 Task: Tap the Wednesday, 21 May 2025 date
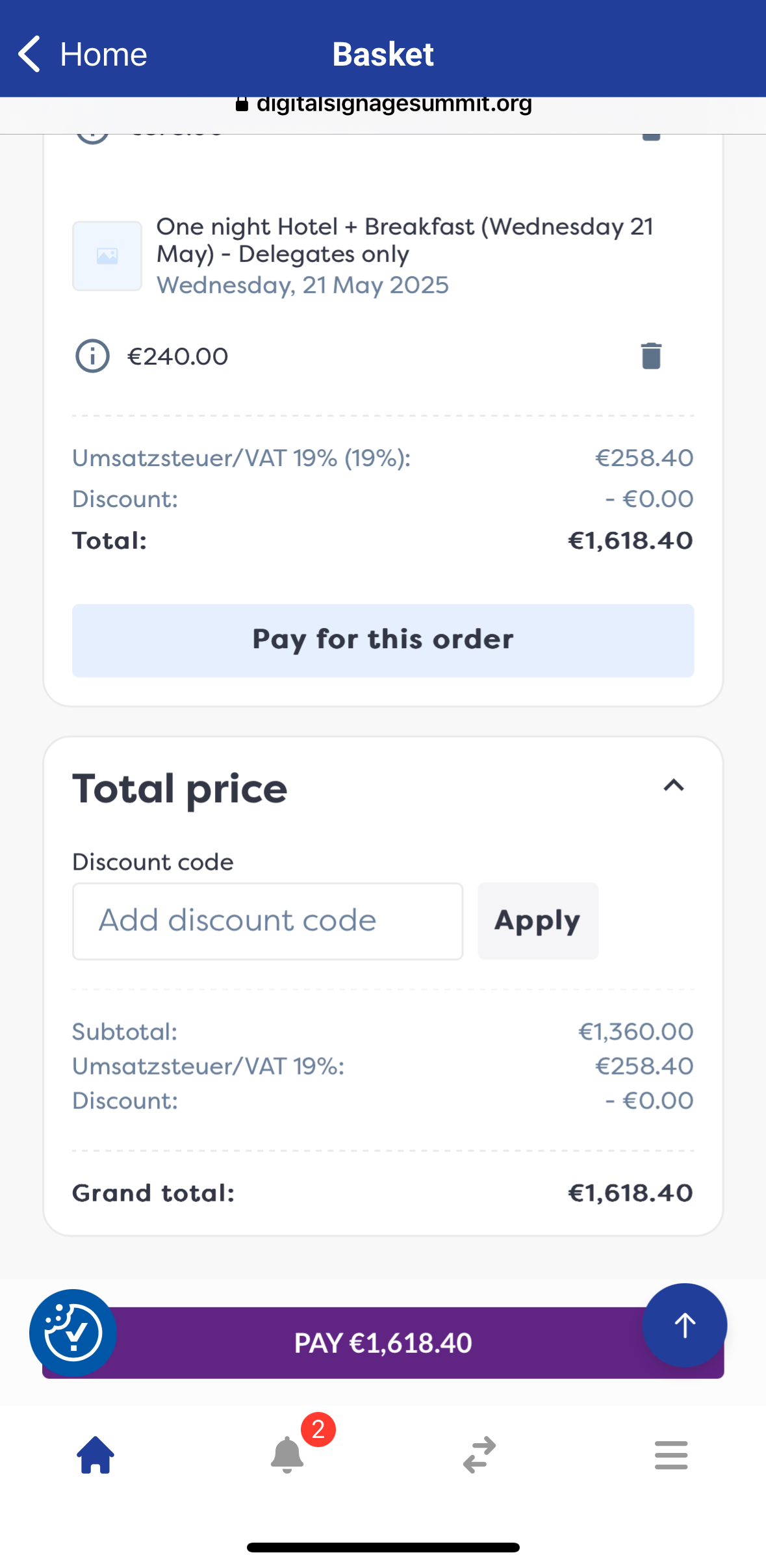(303, 285)
